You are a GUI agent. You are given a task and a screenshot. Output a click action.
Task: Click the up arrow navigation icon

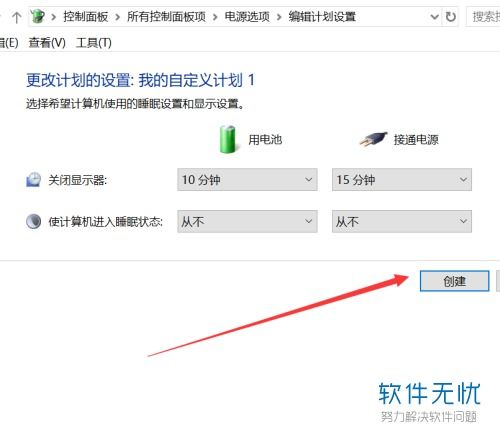16,17
